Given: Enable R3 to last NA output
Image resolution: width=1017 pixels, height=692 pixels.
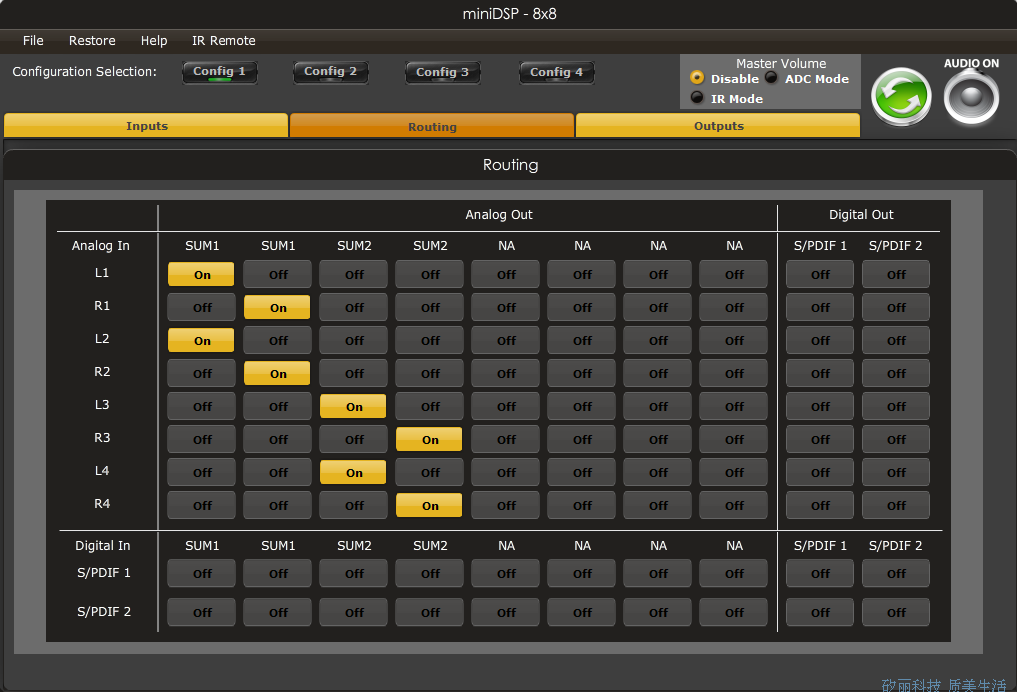Looking at the screenshot, I should [734, 440].
